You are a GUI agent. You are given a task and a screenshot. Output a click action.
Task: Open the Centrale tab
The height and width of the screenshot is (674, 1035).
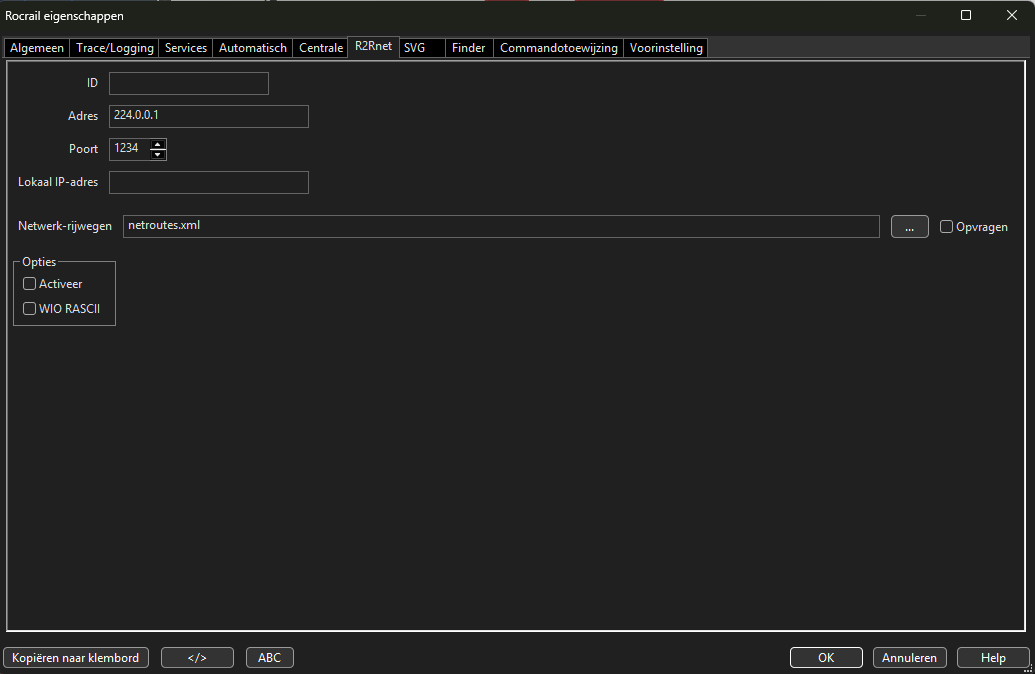[321, 48]
